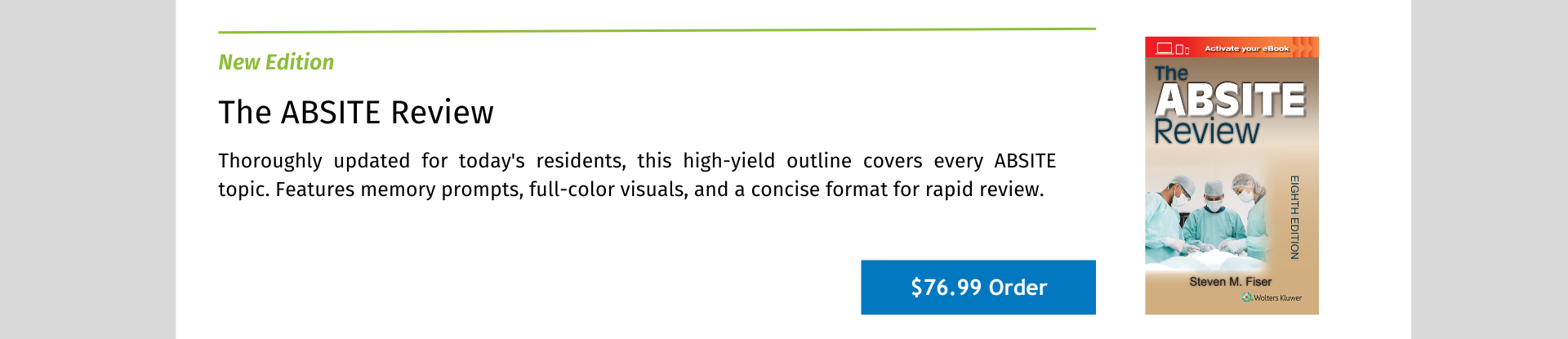This screenshot has width=1568, height=339.
Task: Click the EIGHTH EDITION vertical text
Action: tap(1294, 217)
